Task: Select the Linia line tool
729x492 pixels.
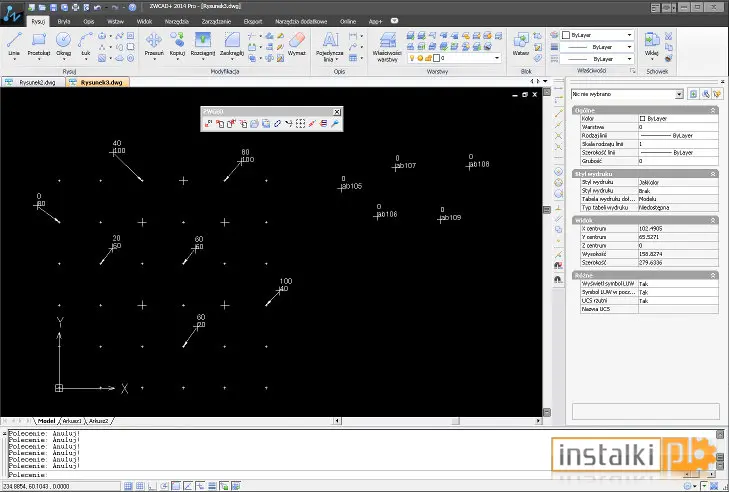Action: [x=14, y=44]
